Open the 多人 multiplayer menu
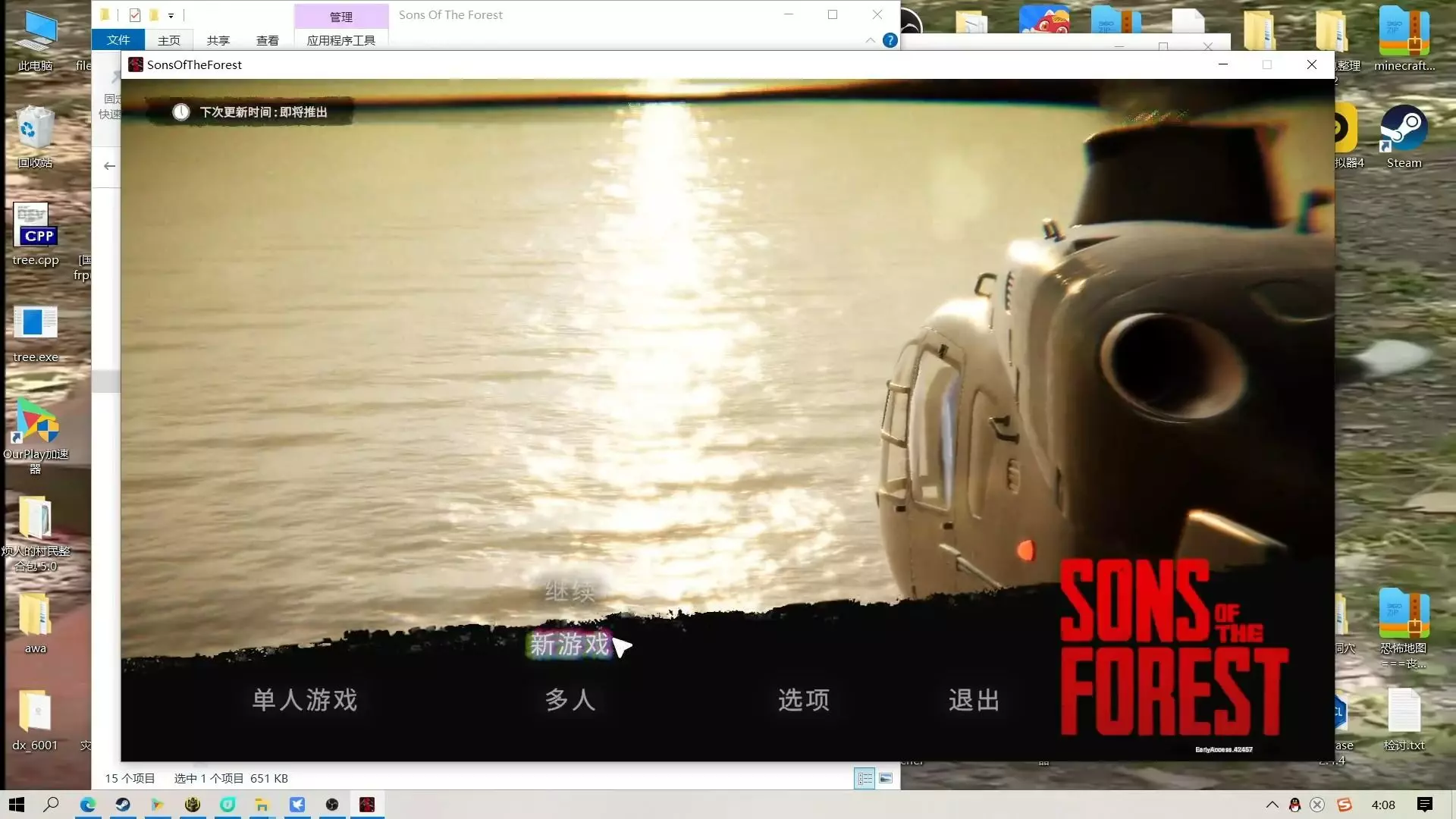Image resolution: width=1456 pixels, height=819 pixels. click(x=570, y=699)
